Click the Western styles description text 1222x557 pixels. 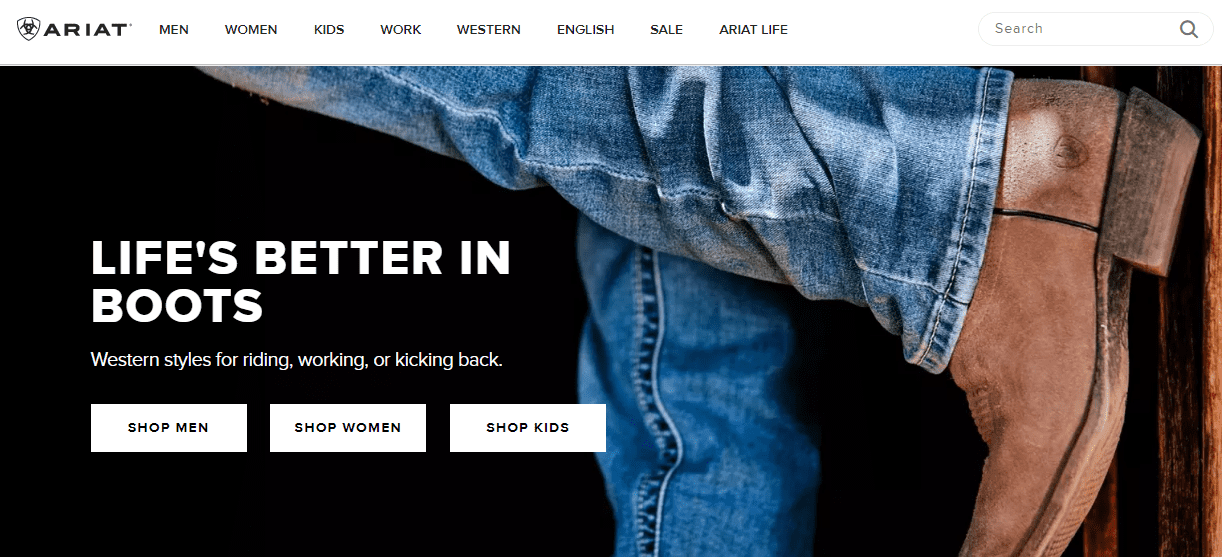297,359
